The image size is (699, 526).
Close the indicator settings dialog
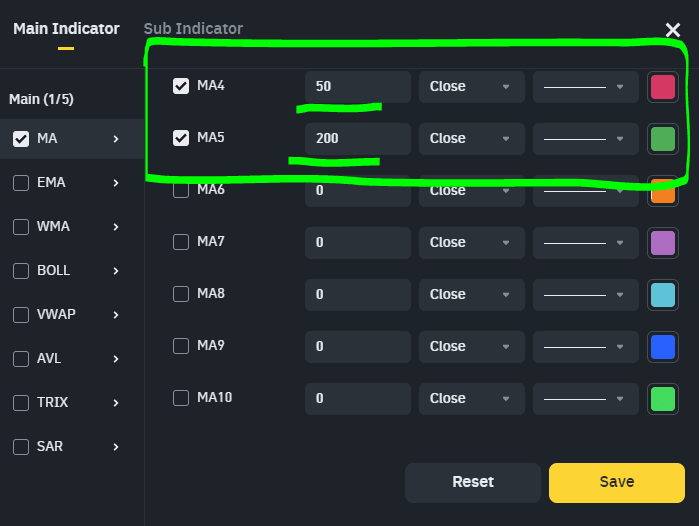[x=673, y=31]
